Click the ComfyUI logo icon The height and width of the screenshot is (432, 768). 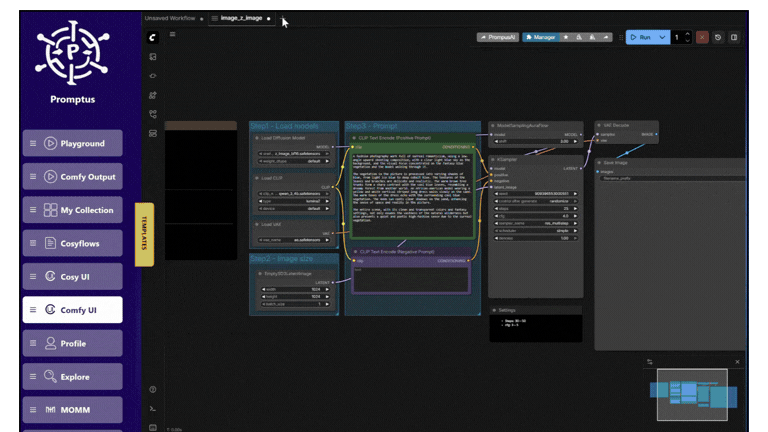coord(153,37)
